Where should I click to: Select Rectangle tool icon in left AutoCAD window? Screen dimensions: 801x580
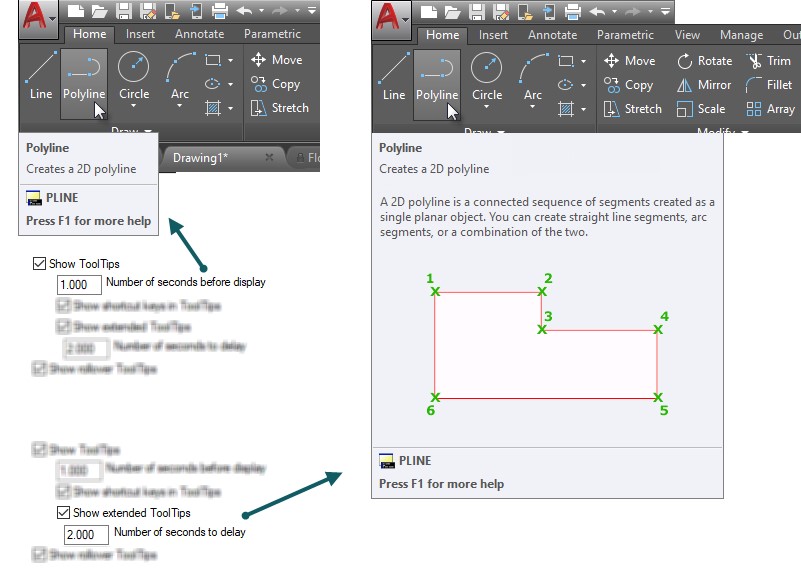213,60
